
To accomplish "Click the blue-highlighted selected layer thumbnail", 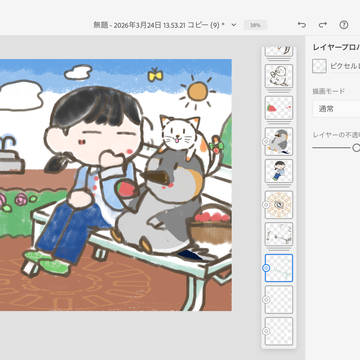I will tap(279, 268).
